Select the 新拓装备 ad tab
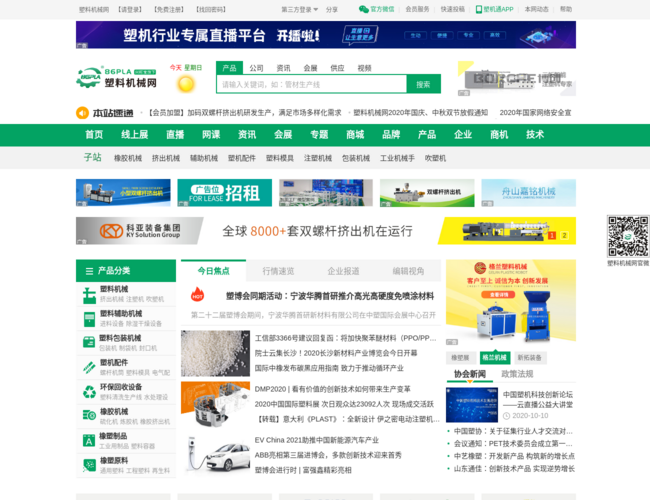 (530, 357)
